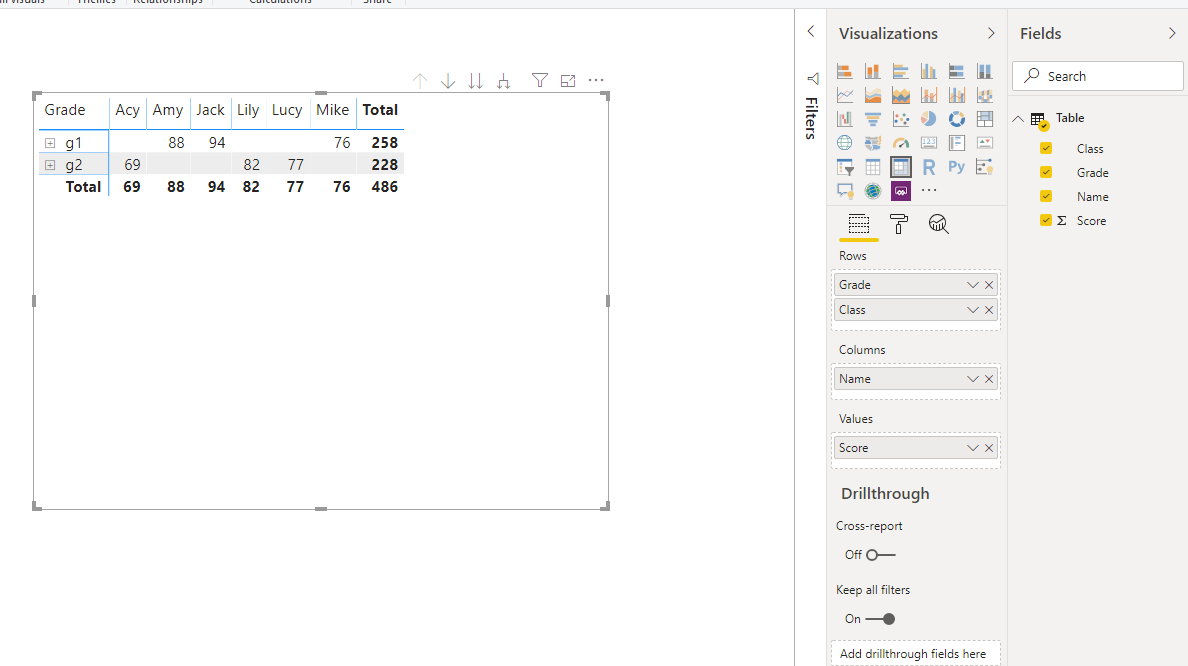Image resolution: width=1188 pixels, height=666 pixels.
Task: Uncheck the Class field checkbox
Action: [x=1046, y=149]
